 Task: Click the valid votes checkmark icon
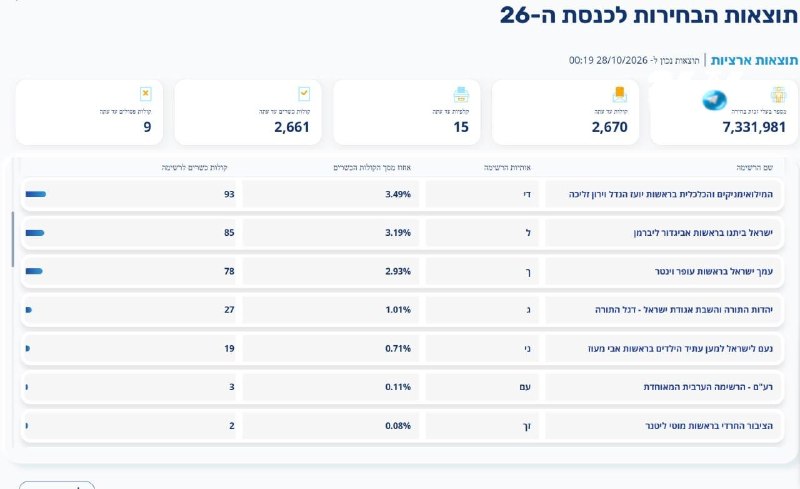click(x=304, y=94)
